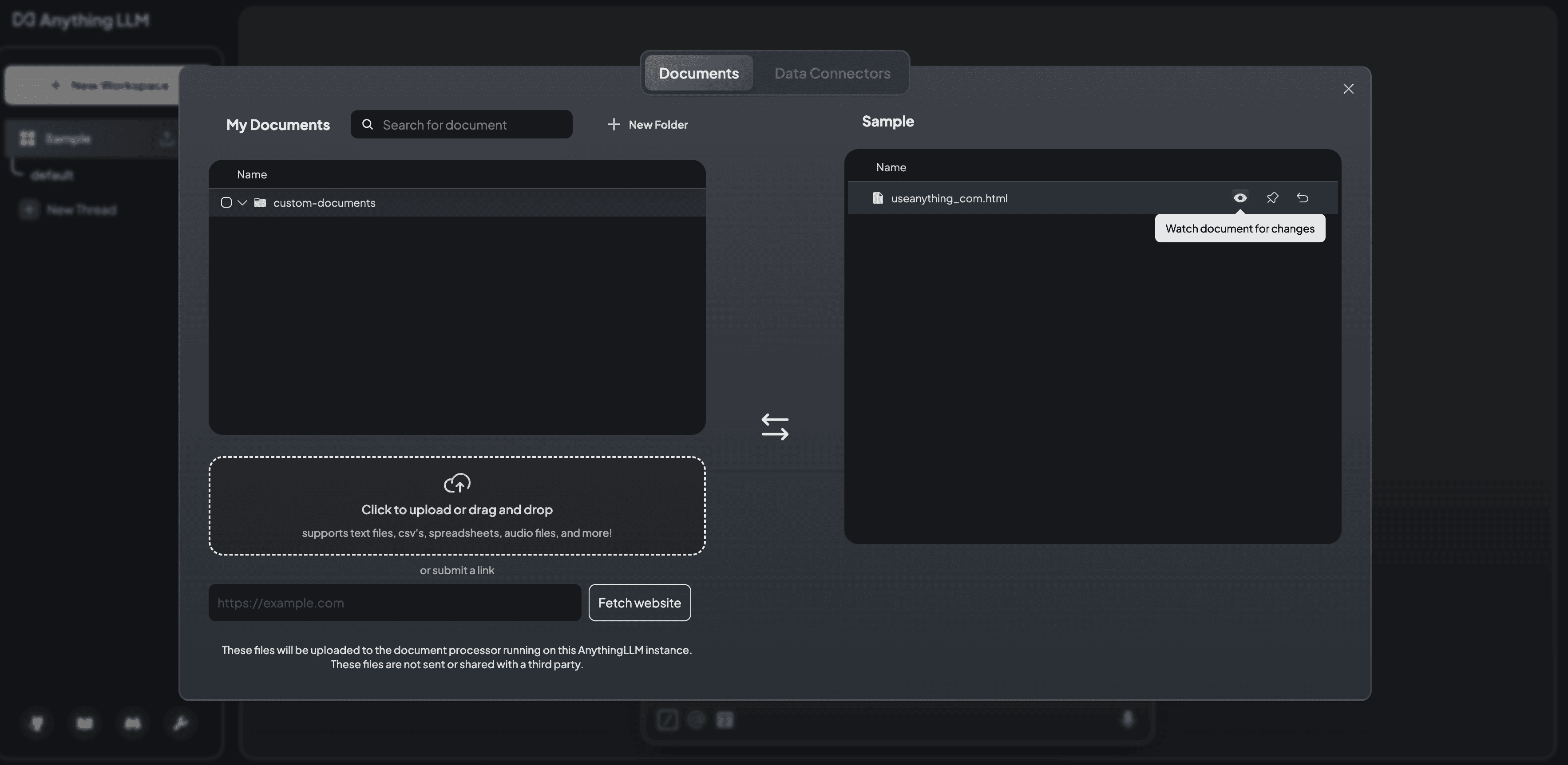1568x765 pixels.
Task: Open the search for document field
Action: coord(461,124)
